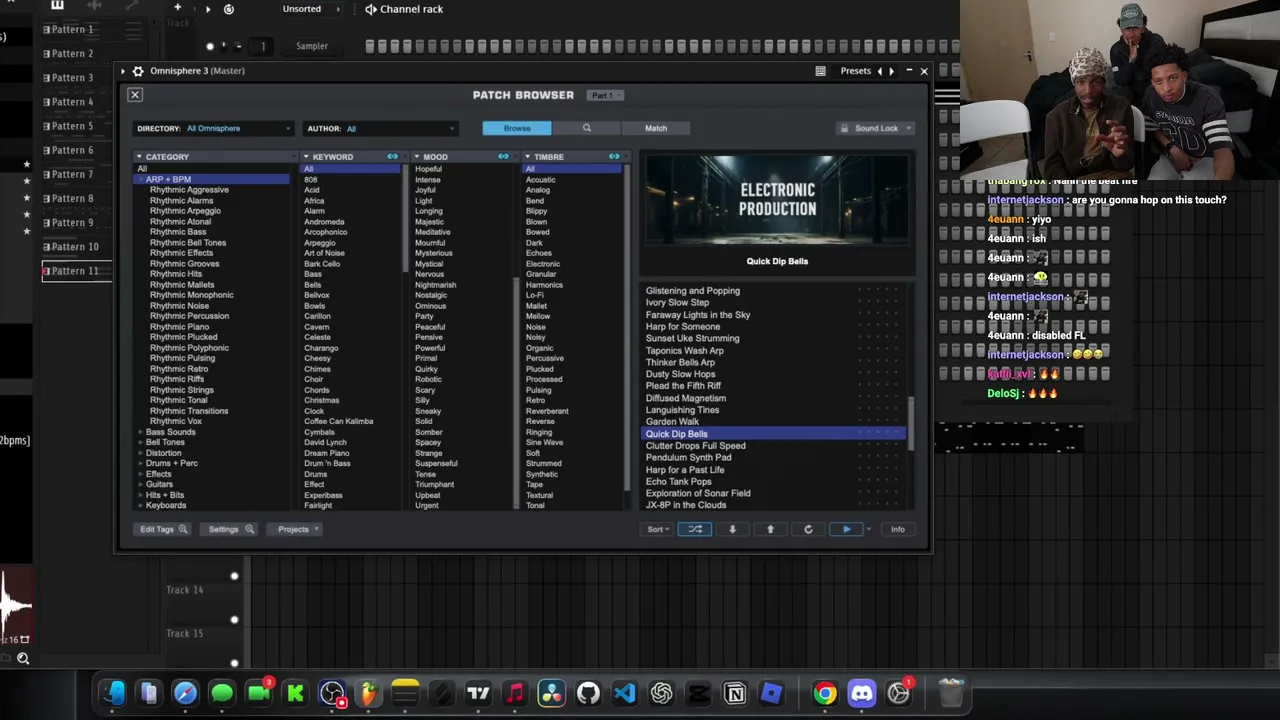Switch to the Browse tab
The height and width of the screenshot is (720, 1280).
pyautogui.click(x=517, y=128)
